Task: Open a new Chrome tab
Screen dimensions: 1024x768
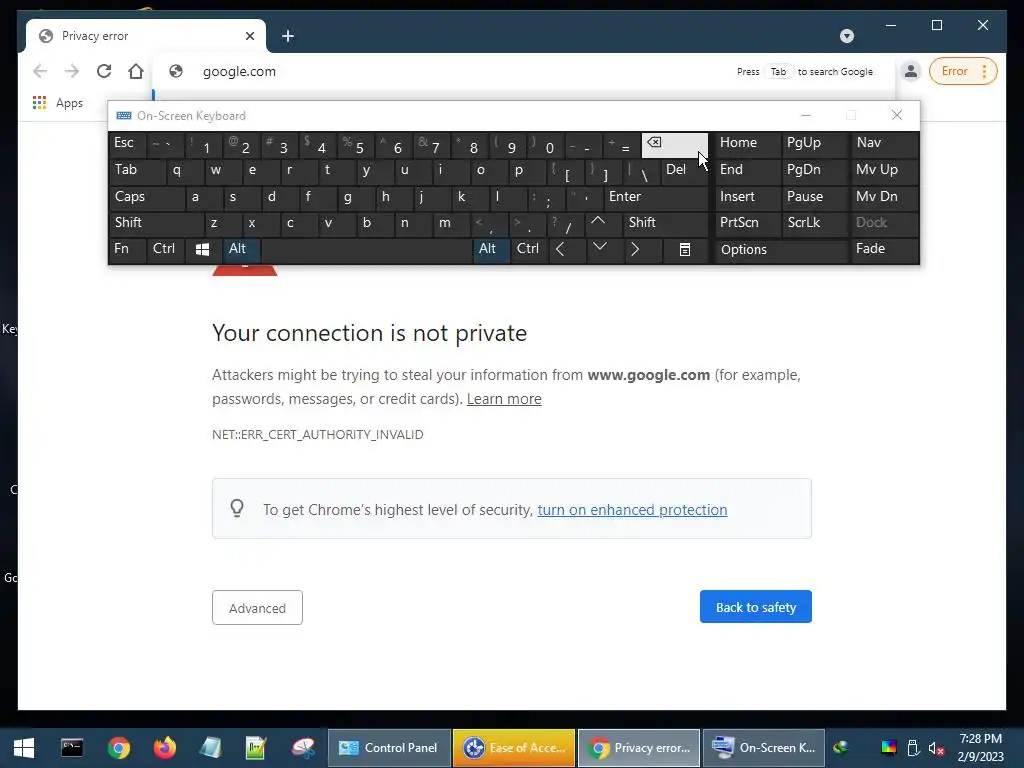Action: click(x=288, y=36)
